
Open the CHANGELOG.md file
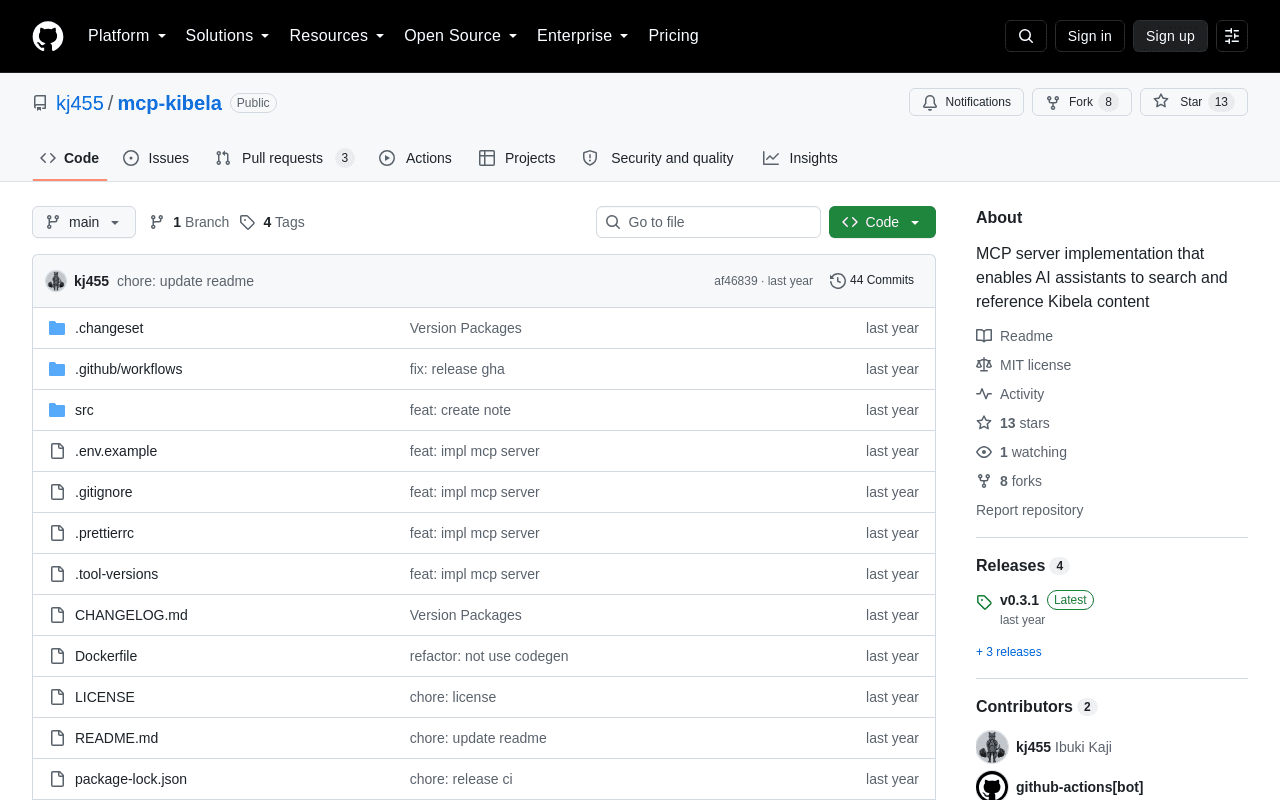pyautogui.click(x=131, y=615)
